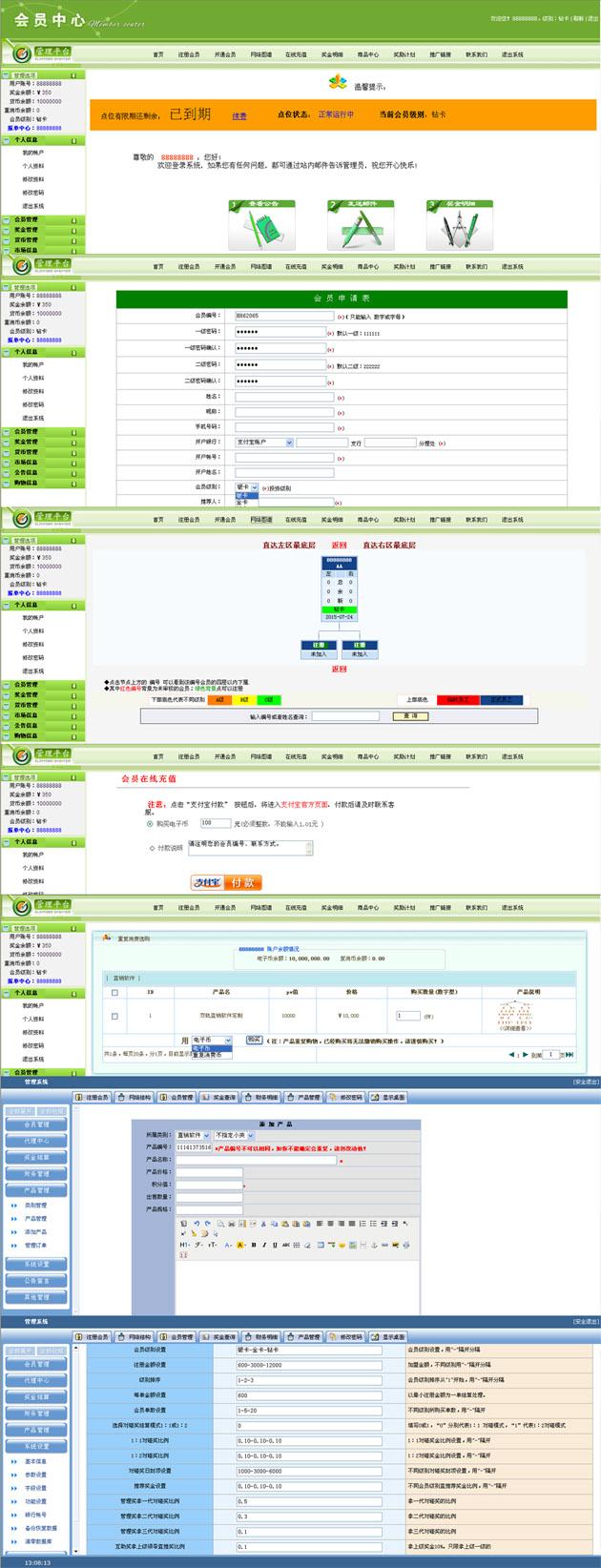Open the 支付宝账户 bank dropdown
Image resolution: width=601 pixels, height=1568 pixels.
264,443
